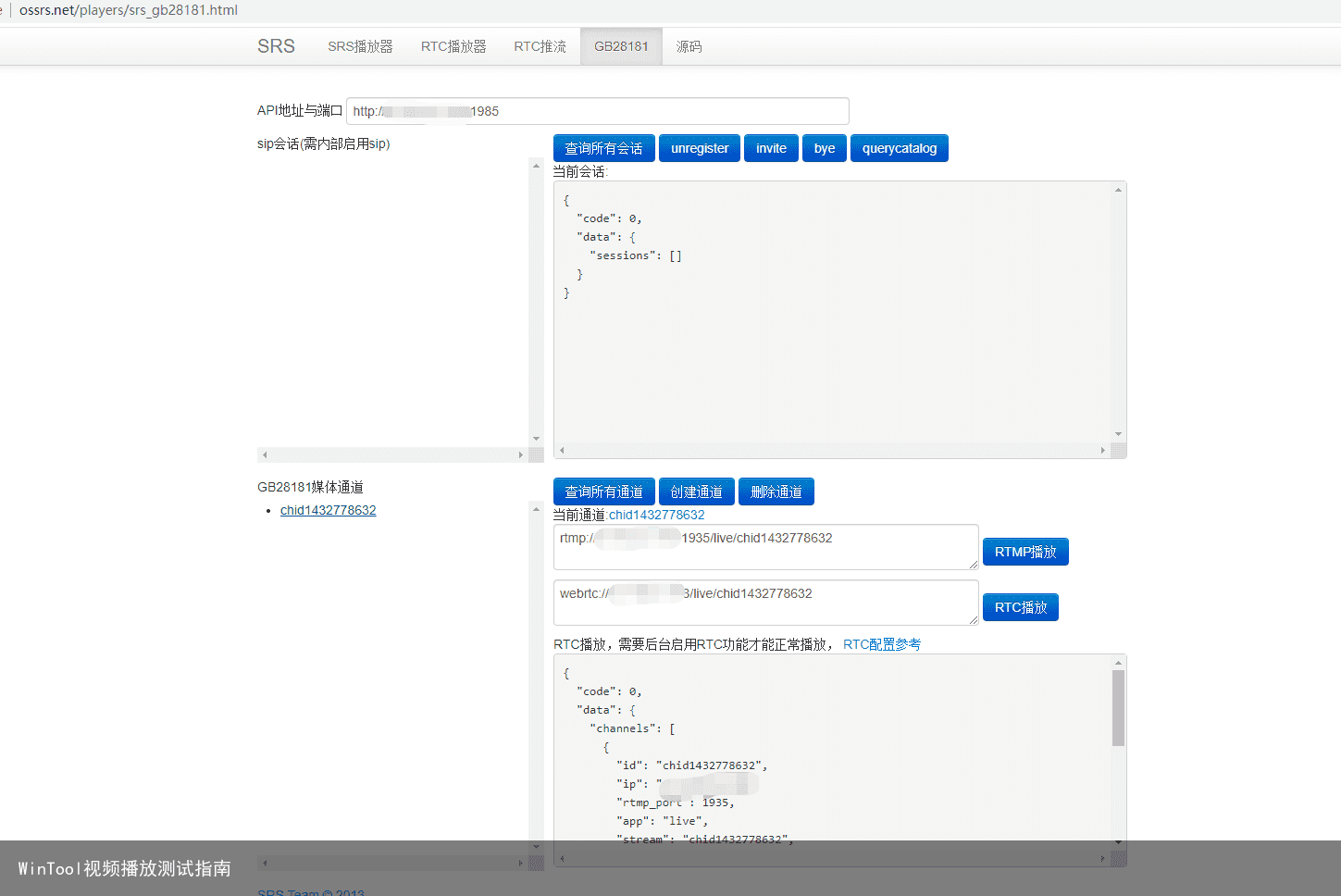Click the GB28181媒体通道 heading
Screen dimensions: 1341x896
coord(310,487)
